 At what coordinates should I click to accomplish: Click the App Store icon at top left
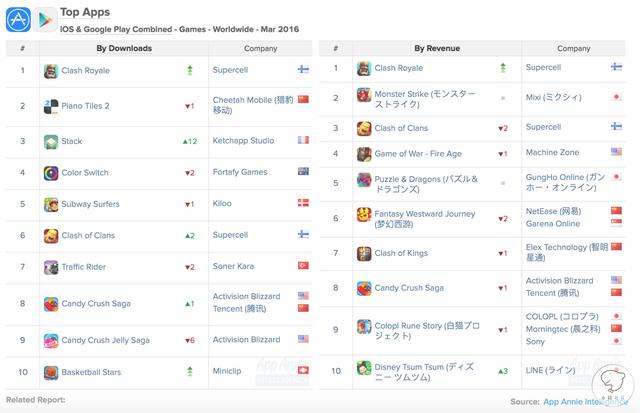[17, 20]
